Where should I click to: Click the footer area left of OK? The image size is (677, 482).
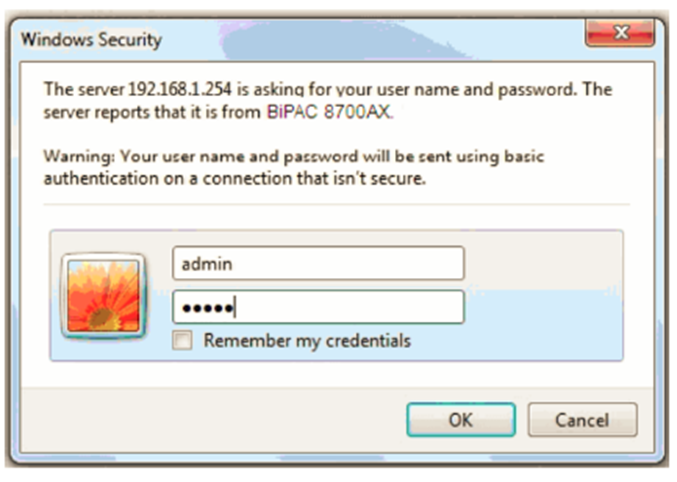[x=212, y=420]
